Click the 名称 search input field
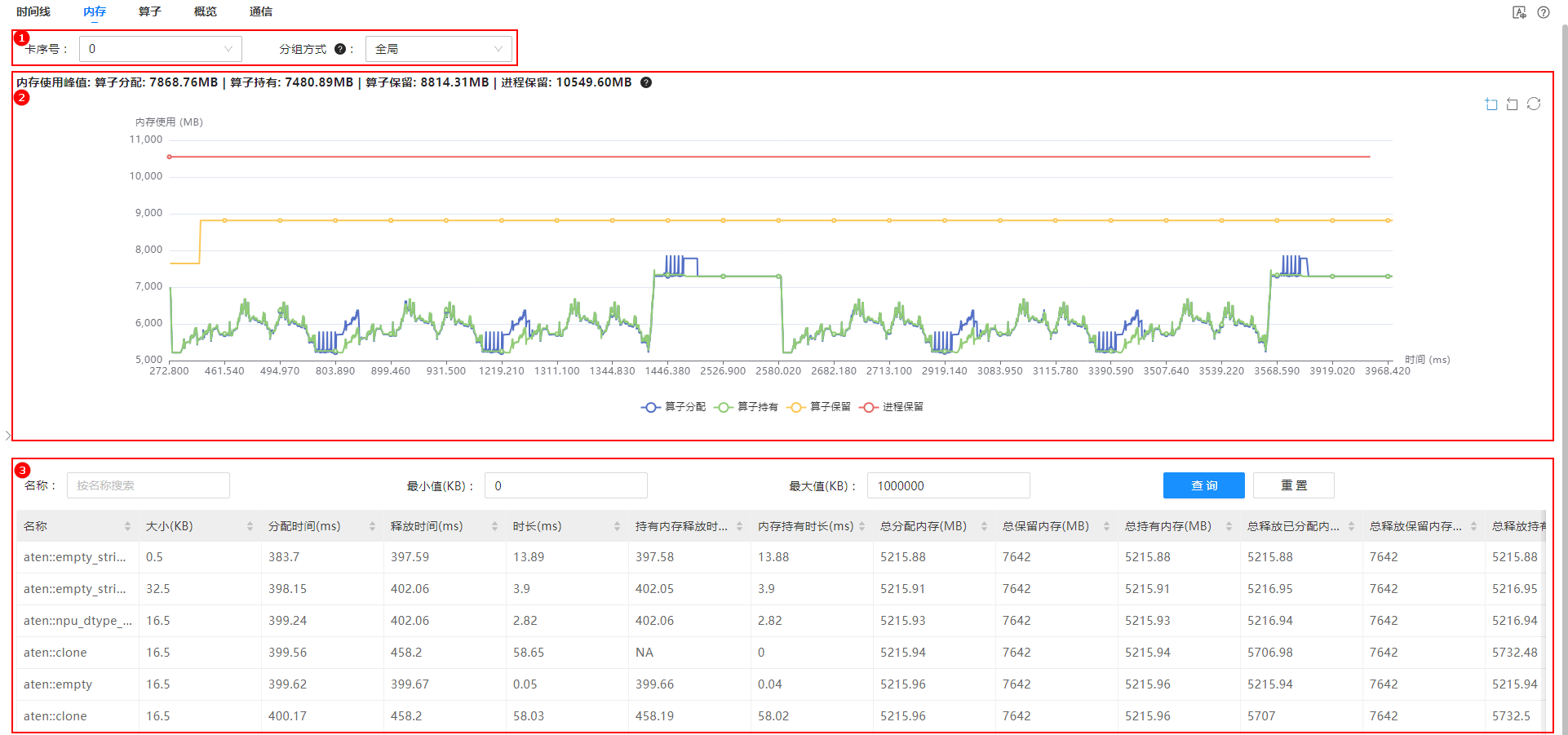The height and width of the screenshot is (735, 1568). click(x=148, y=485)
